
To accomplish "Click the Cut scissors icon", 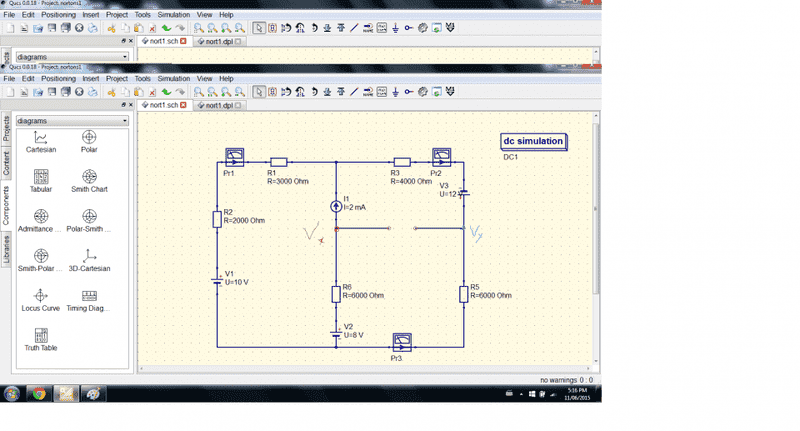I will click(x=111, y=92).
